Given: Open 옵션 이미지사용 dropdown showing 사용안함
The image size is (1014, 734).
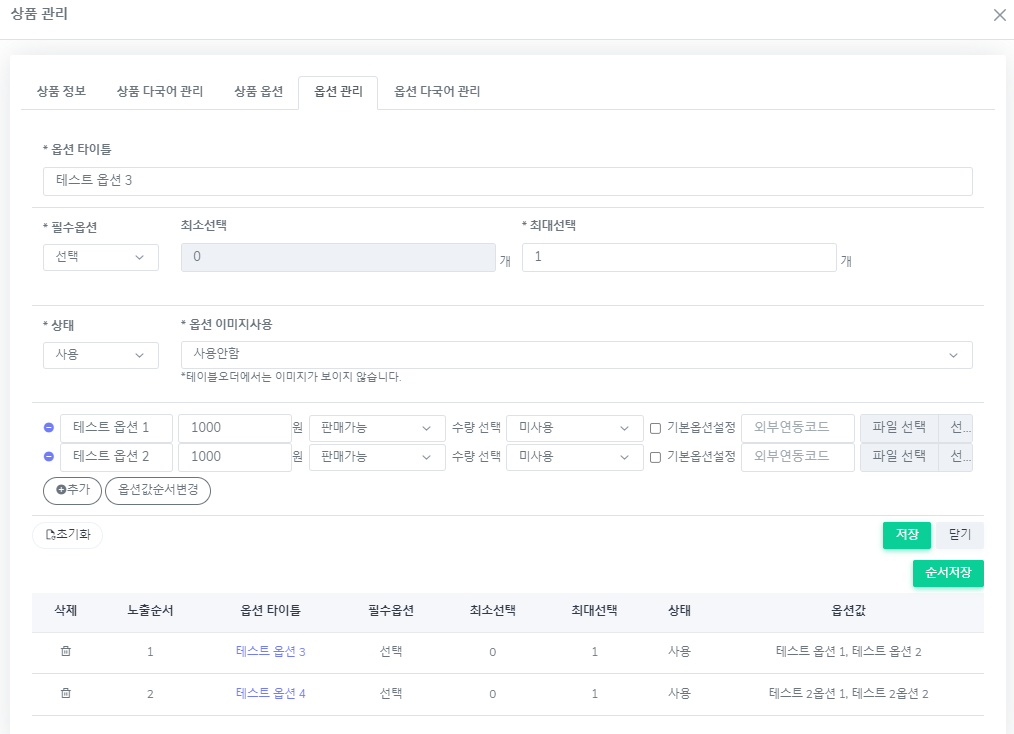Looking at the screenshot, I should [x=576, y=355].
